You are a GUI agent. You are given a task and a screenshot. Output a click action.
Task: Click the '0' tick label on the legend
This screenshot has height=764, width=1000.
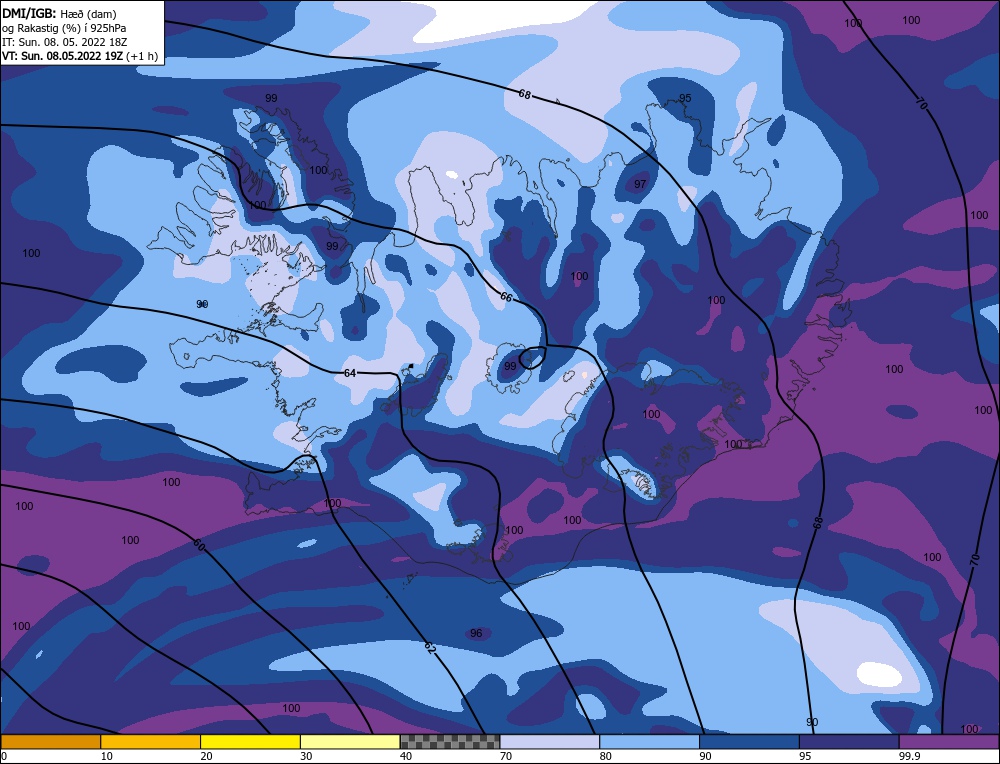click(4, 756)
